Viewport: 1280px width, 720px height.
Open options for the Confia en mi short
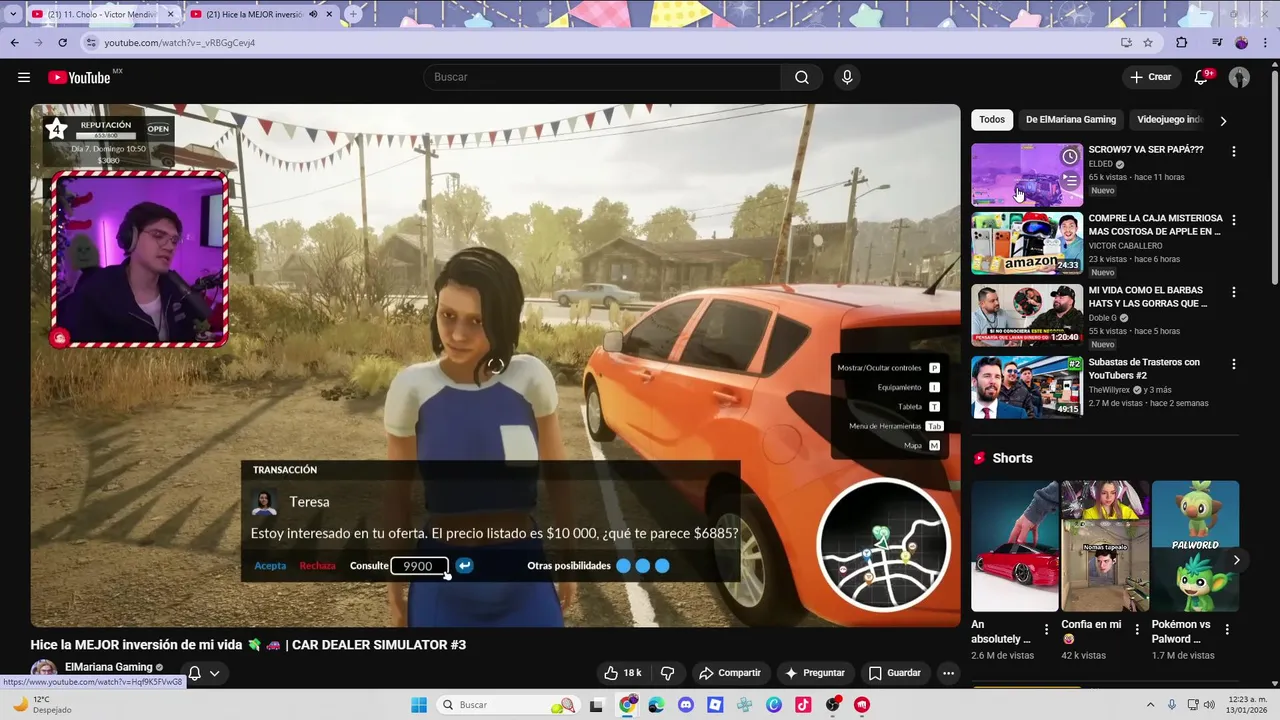pos(1136,629)
